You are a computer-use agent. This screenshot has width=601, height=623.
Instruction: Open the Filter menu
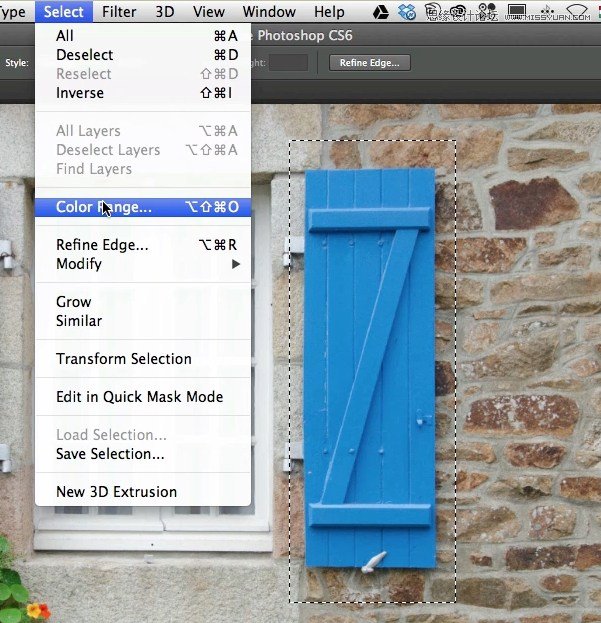pos(119,12)
